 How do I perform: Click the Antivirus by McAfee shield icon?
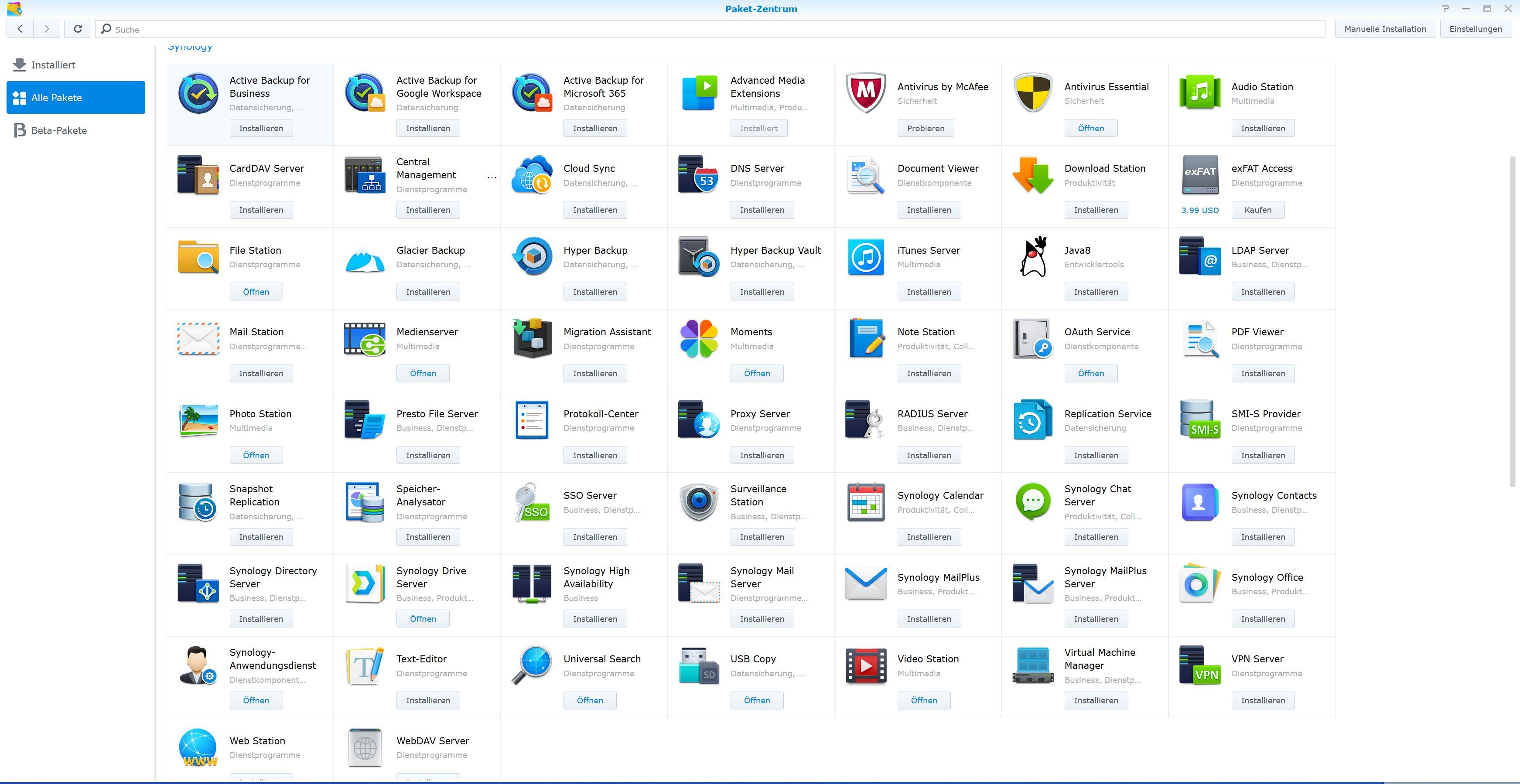tap(866, 93)
